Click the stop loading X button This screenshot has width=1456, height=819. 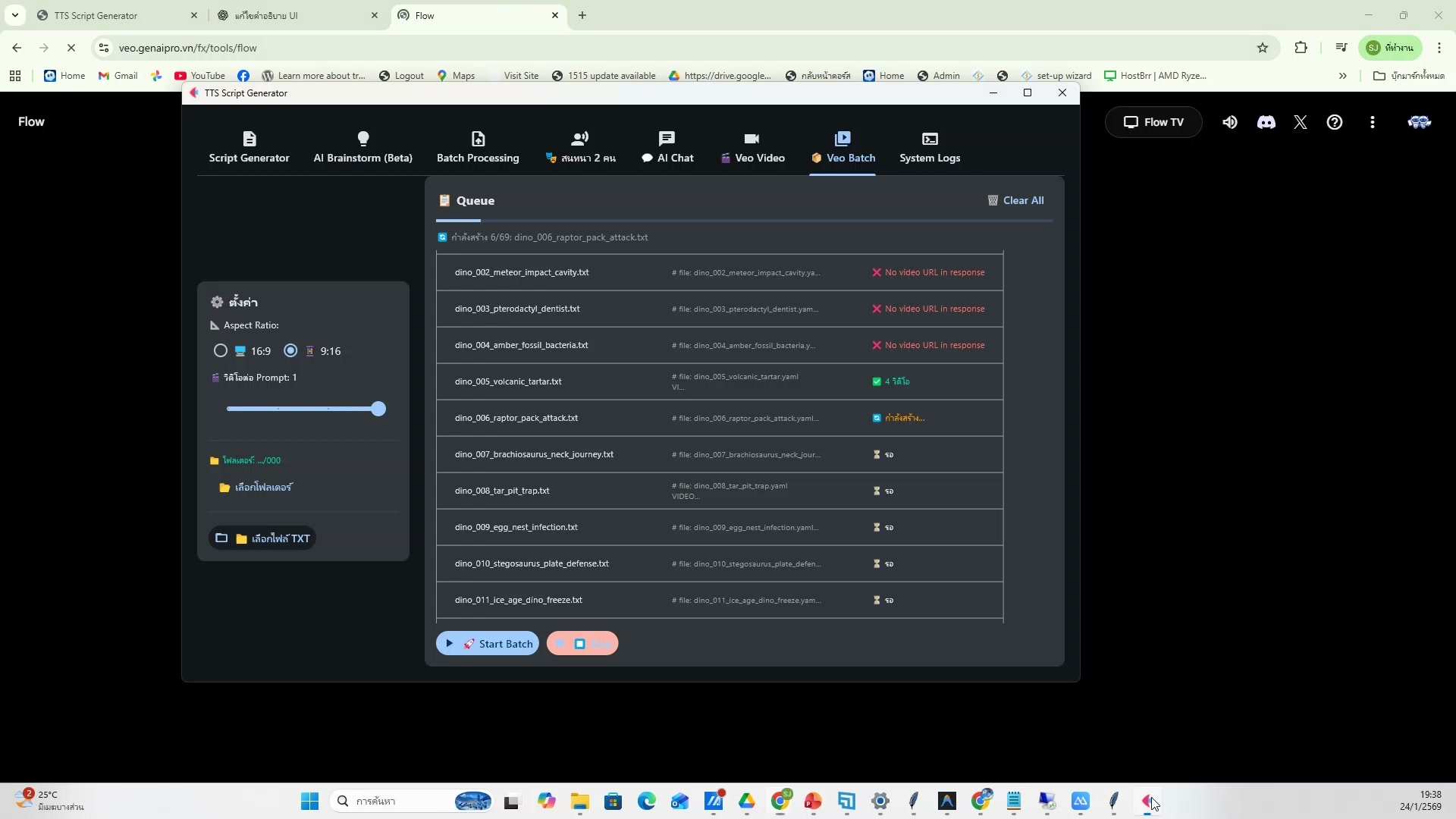point(71,48)
